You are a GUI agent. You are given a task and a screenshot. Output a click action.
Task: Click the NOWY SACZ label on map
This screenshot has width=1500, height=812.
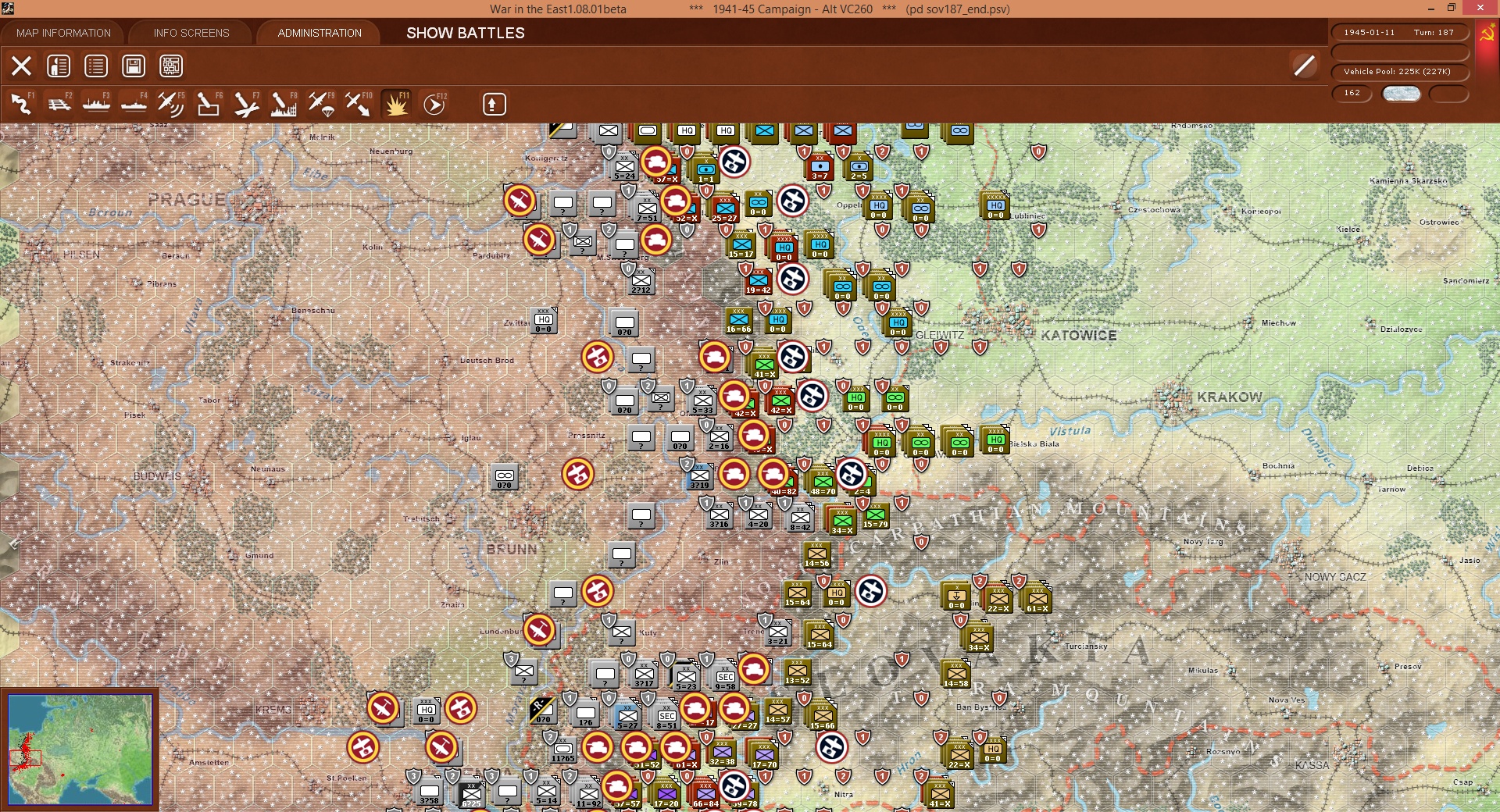click(1335, 577)
